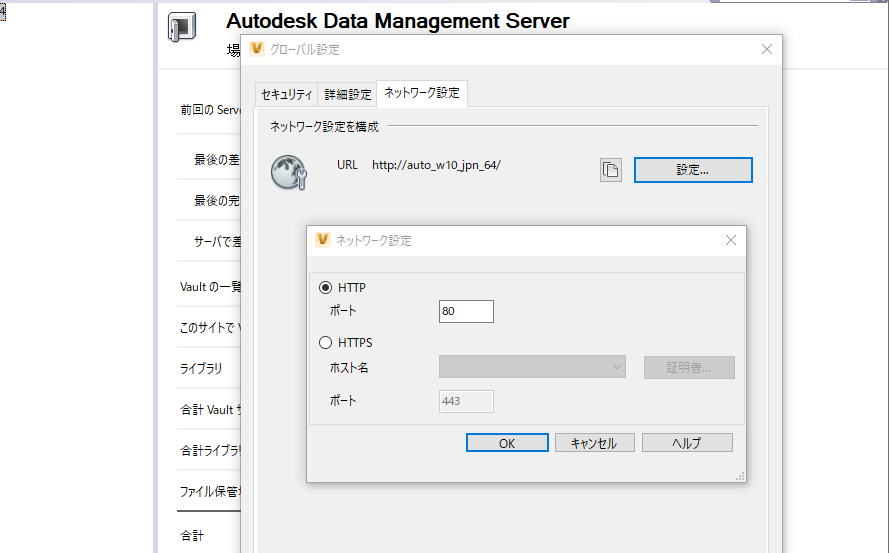Screen dimensions: 889x553
Task: Click the resize grip of ネットワーク設定 dialog
Action: 740,476
